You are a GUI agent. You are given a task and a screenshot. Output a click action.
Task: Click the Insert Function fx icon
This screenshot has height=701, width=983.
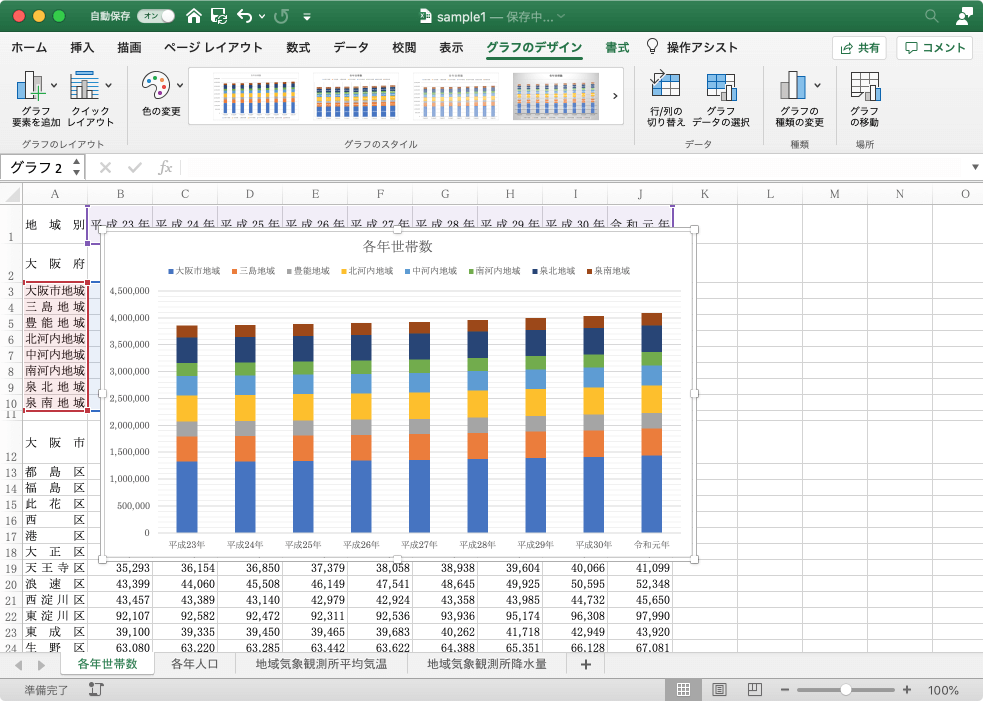click(166, 167)
